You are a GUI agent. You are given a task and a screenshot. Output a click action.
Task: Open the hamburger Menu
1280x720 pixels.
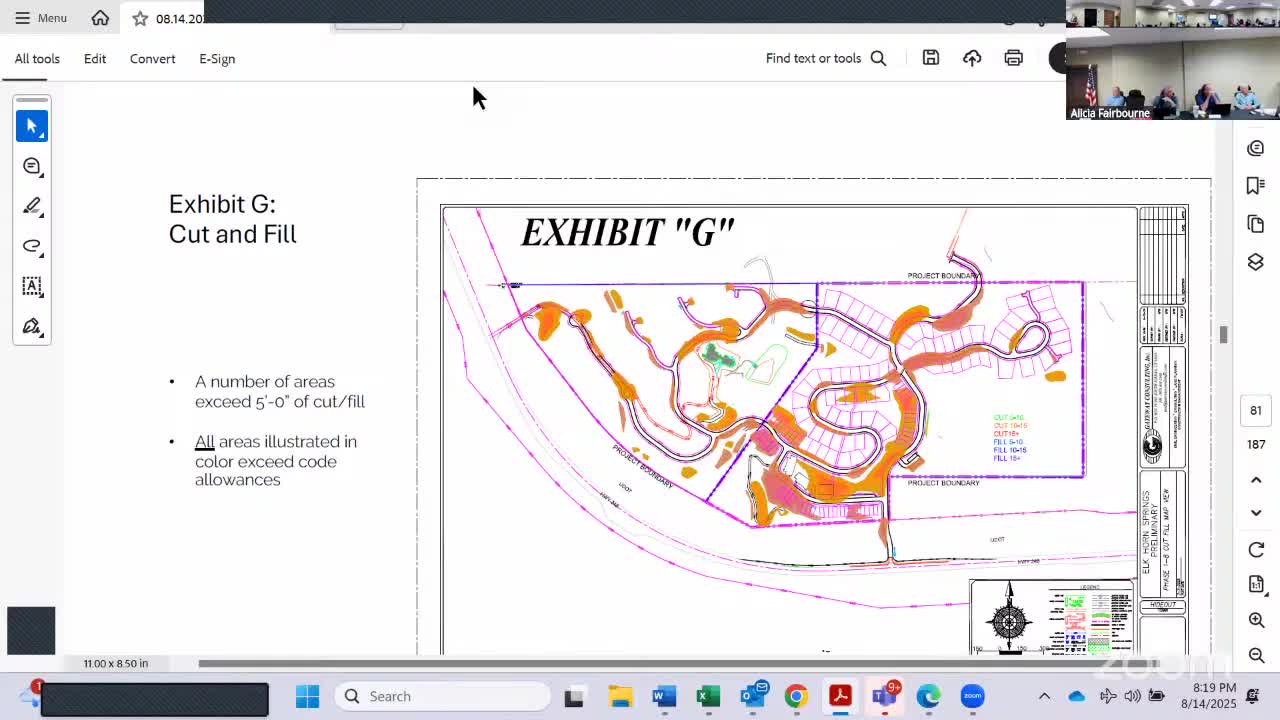click(40, 18)
